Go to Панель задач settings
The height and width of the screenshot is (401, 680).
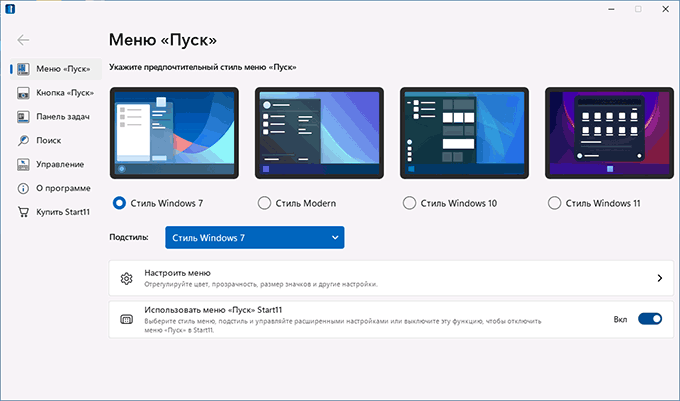coord(56,117)
